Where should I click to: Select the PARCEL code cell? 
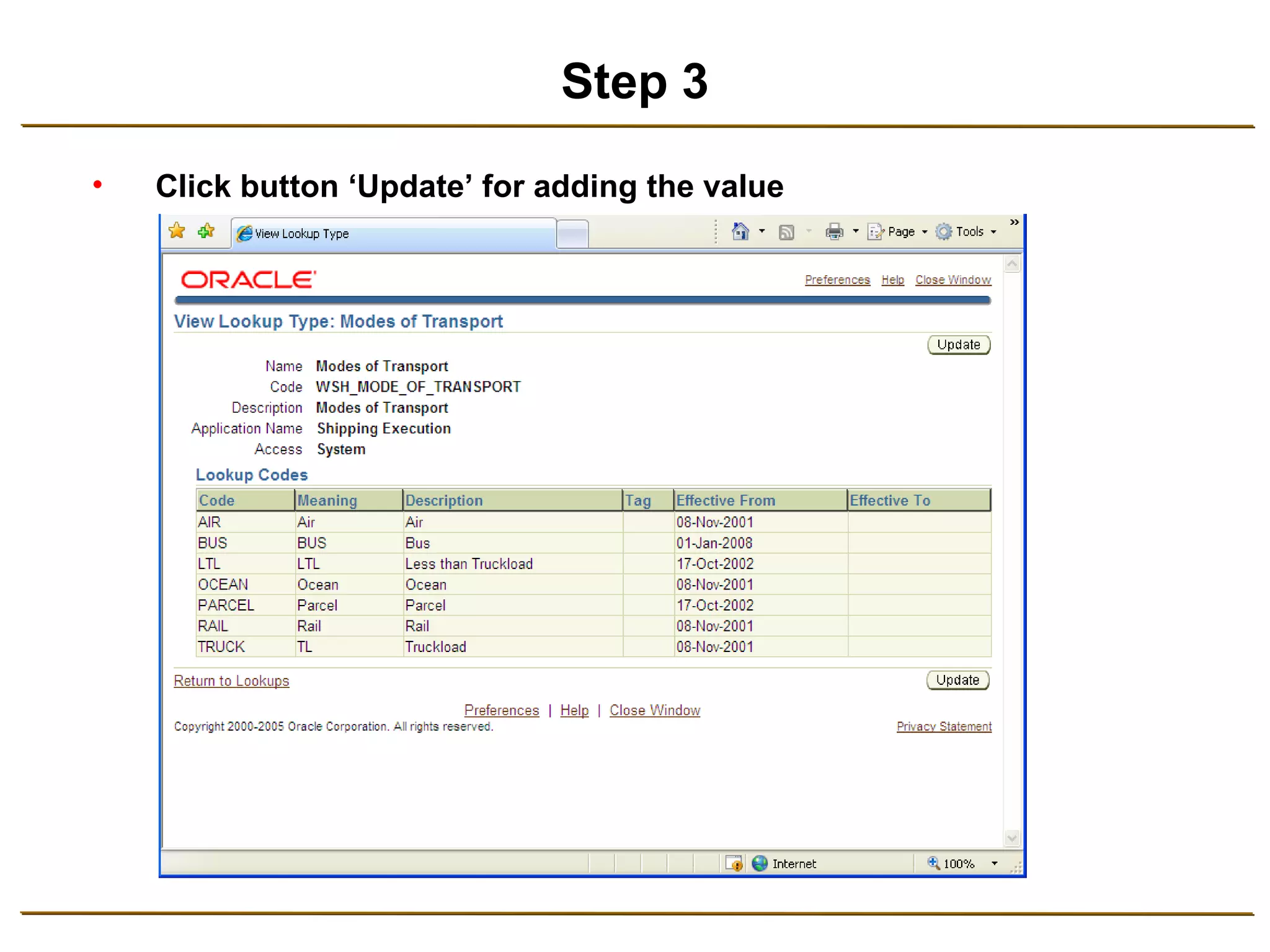[x=246, y=606]
